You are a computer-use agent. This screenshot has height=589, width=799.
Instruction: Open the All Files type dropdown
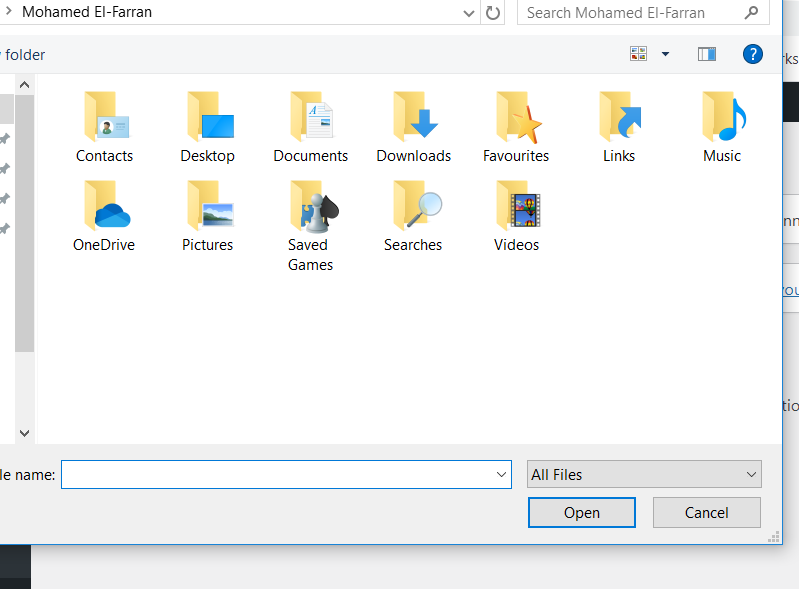click(x=644, y=474)
